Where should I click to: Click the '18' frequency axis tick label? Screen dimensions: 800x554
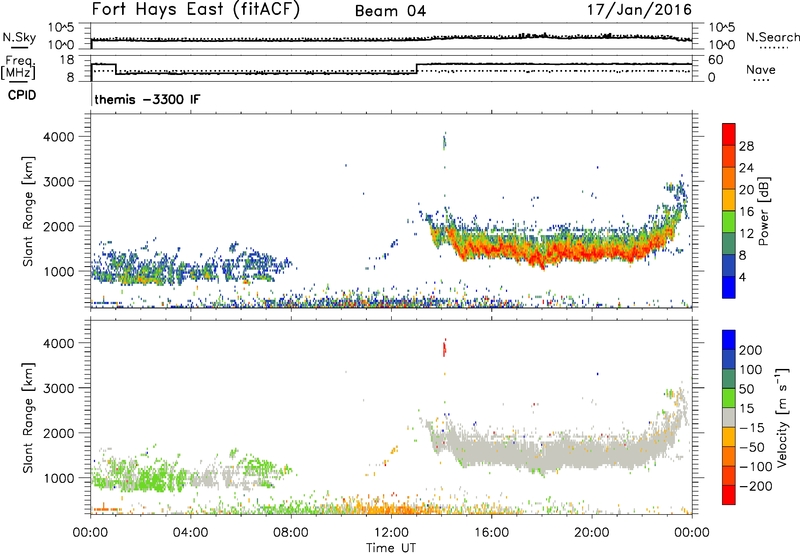66,60
